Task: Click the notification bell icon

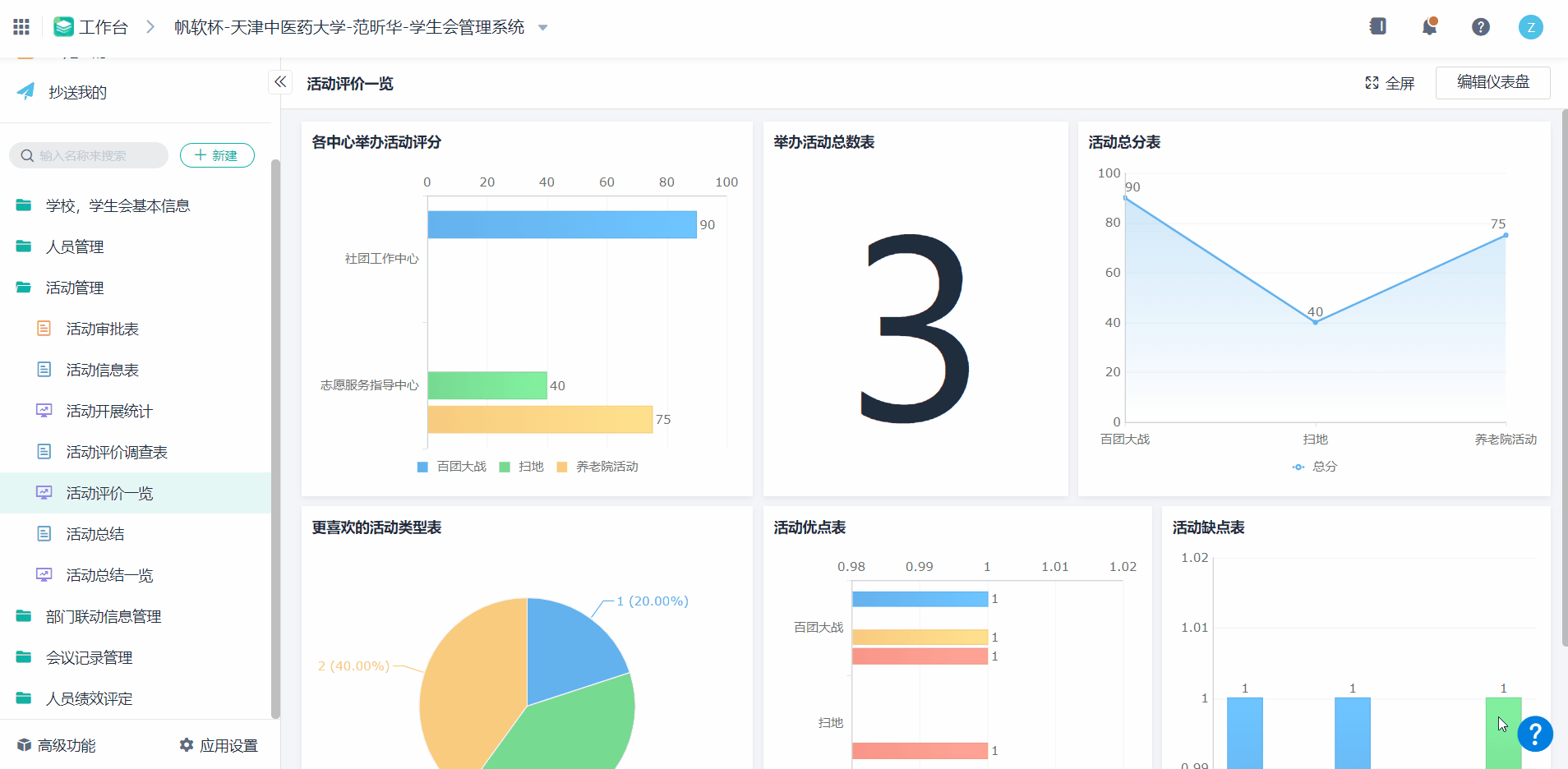Action: click(x=1429, y=27)
